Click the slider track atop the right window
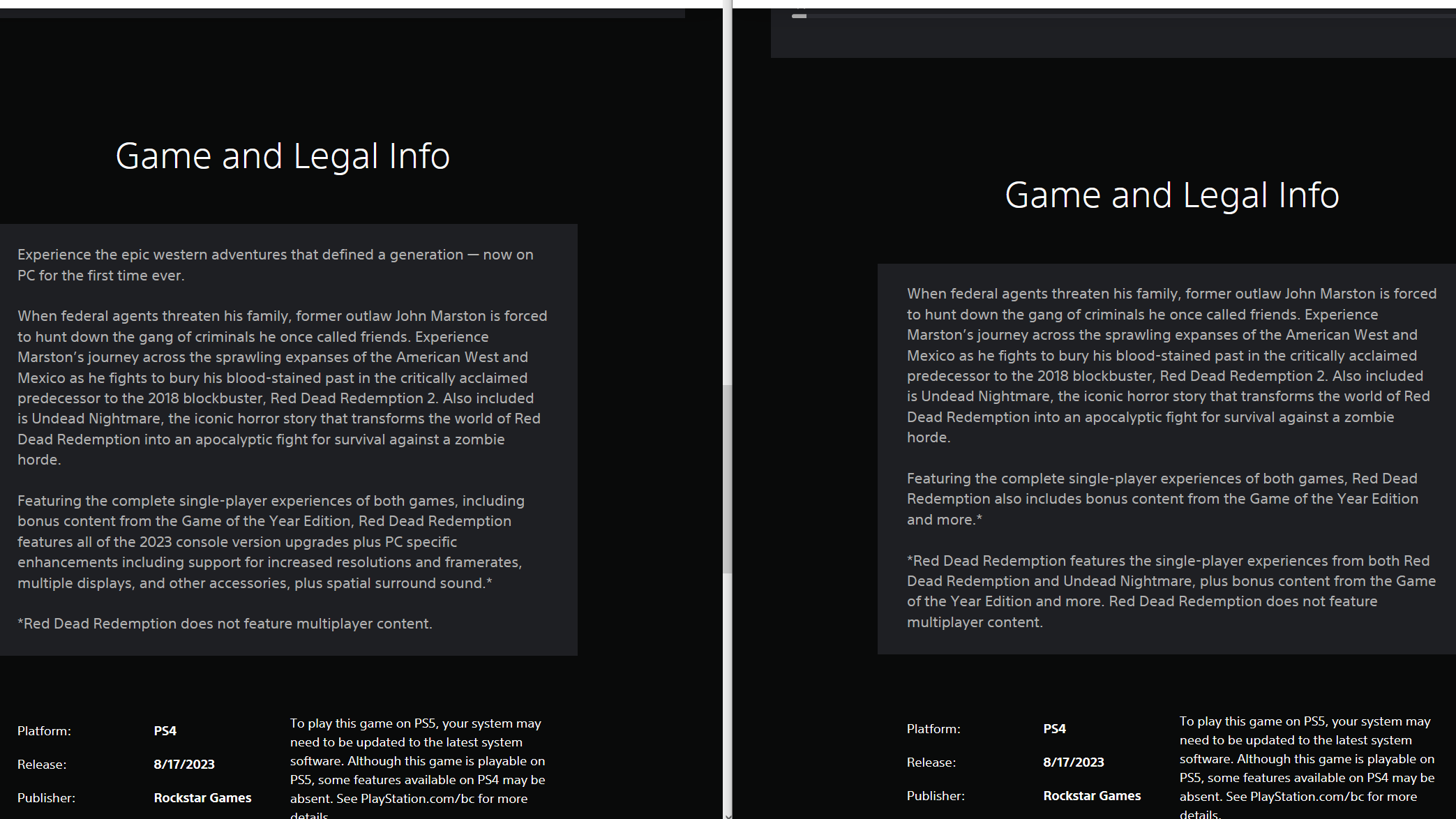The image size is (1456, 819). [1124, 16]
